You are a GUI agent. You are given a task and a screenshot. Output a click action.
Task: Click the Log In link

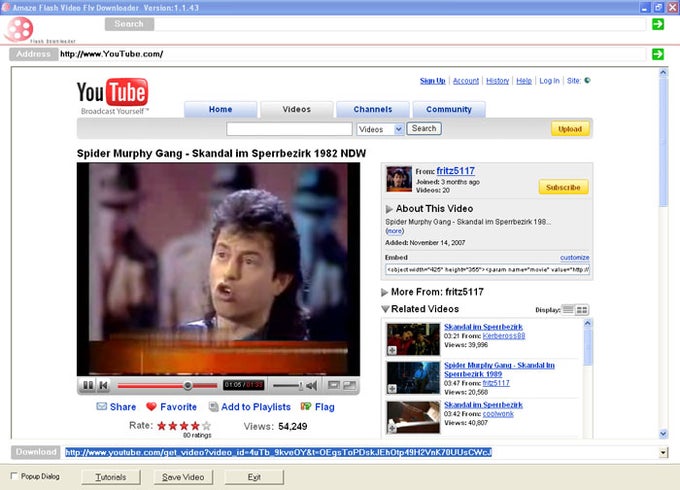pyautogui.click(x=549, y=81)
